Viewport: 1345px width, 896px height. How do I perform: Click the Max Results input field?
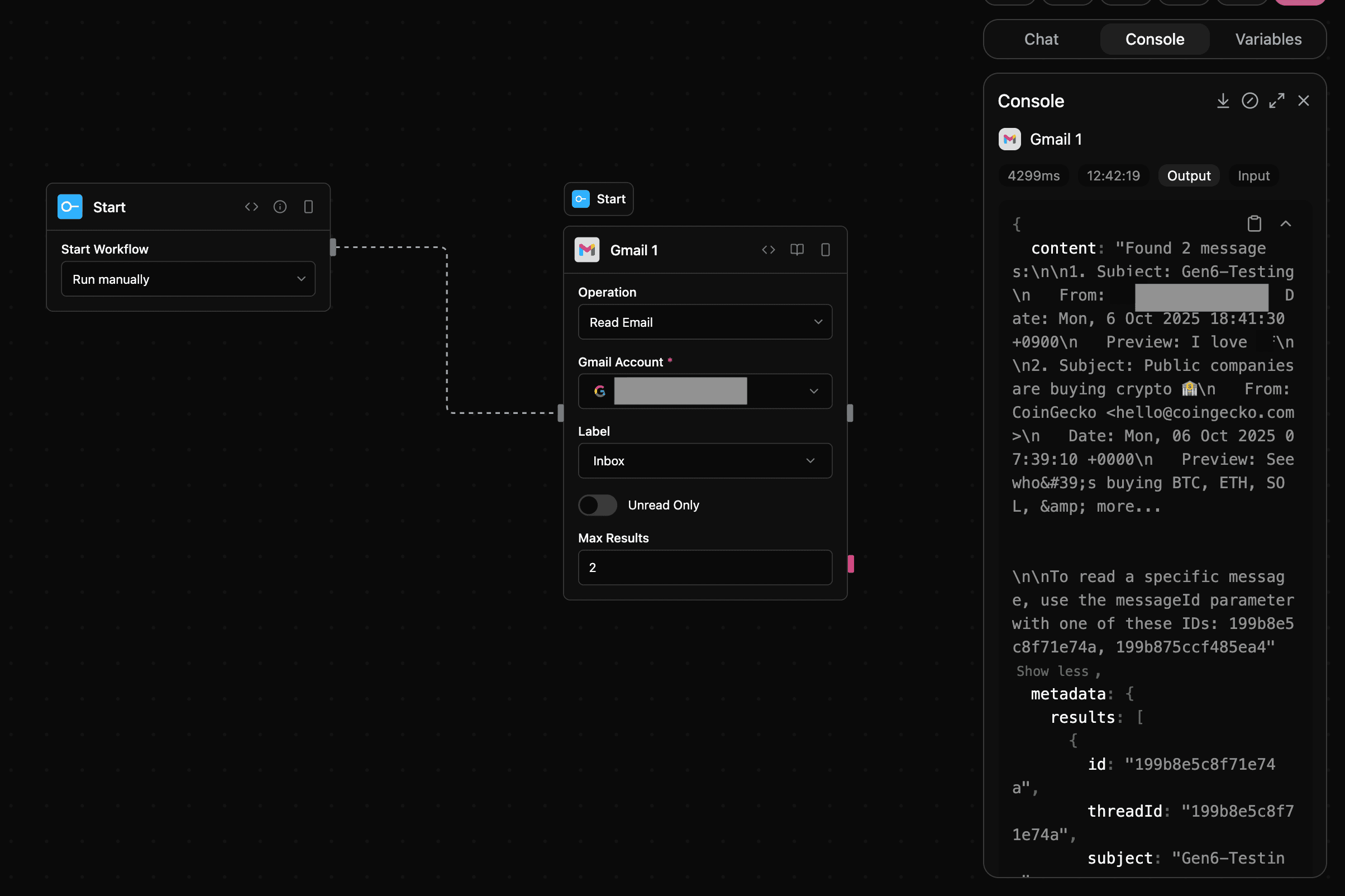click(x=704, y=568)
